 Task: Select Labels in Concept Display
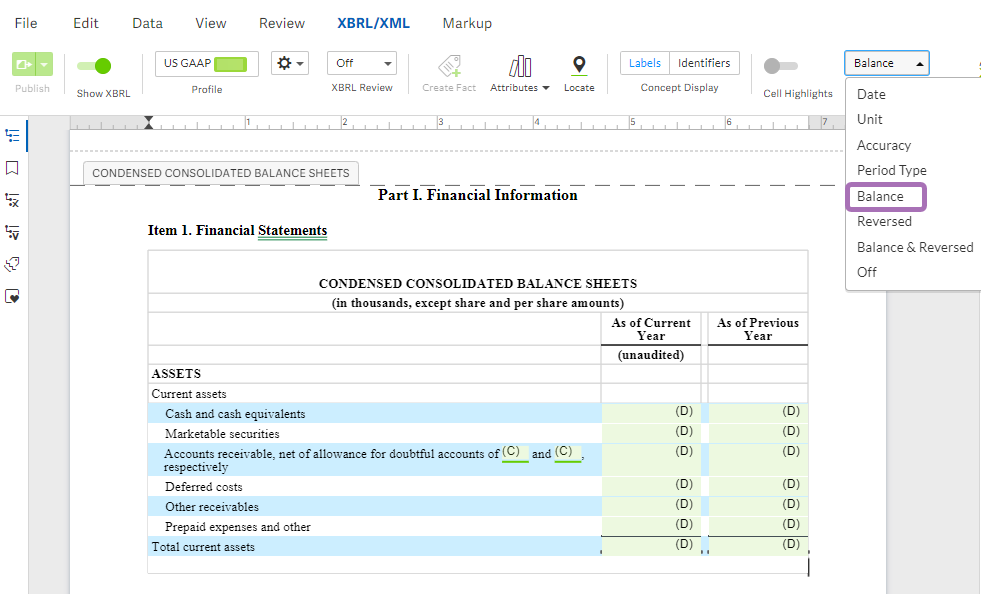point(644,63)
